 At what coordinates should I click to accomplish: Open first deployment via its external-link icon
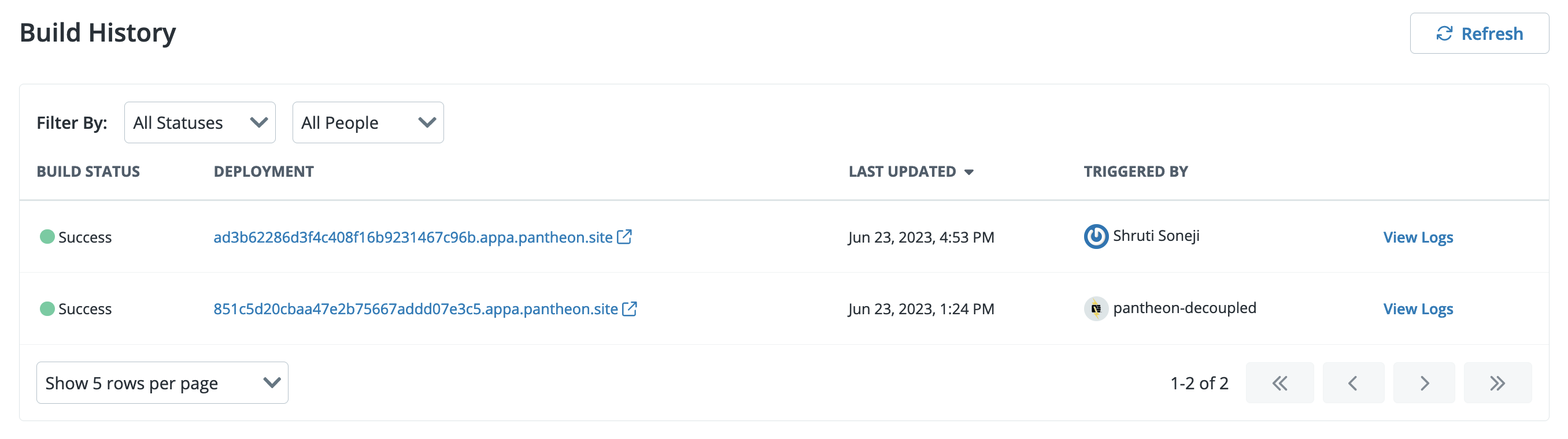(x=624, y=236)
